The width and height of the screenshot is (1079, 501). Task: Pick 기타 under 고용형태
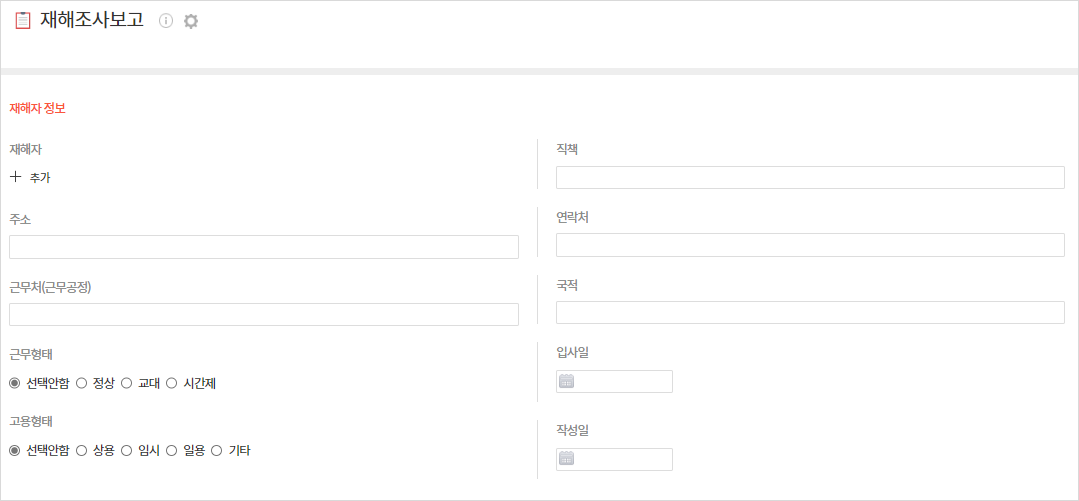coord(217,451)
